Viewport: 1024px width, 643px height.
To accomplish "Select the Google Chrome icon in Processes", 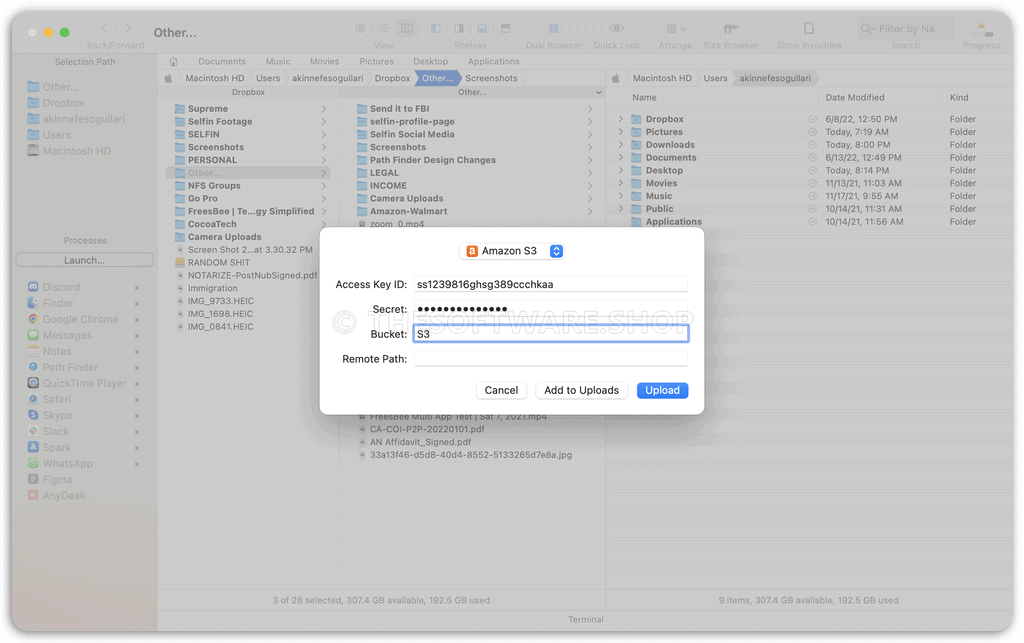I will click(x=33, y=319).
